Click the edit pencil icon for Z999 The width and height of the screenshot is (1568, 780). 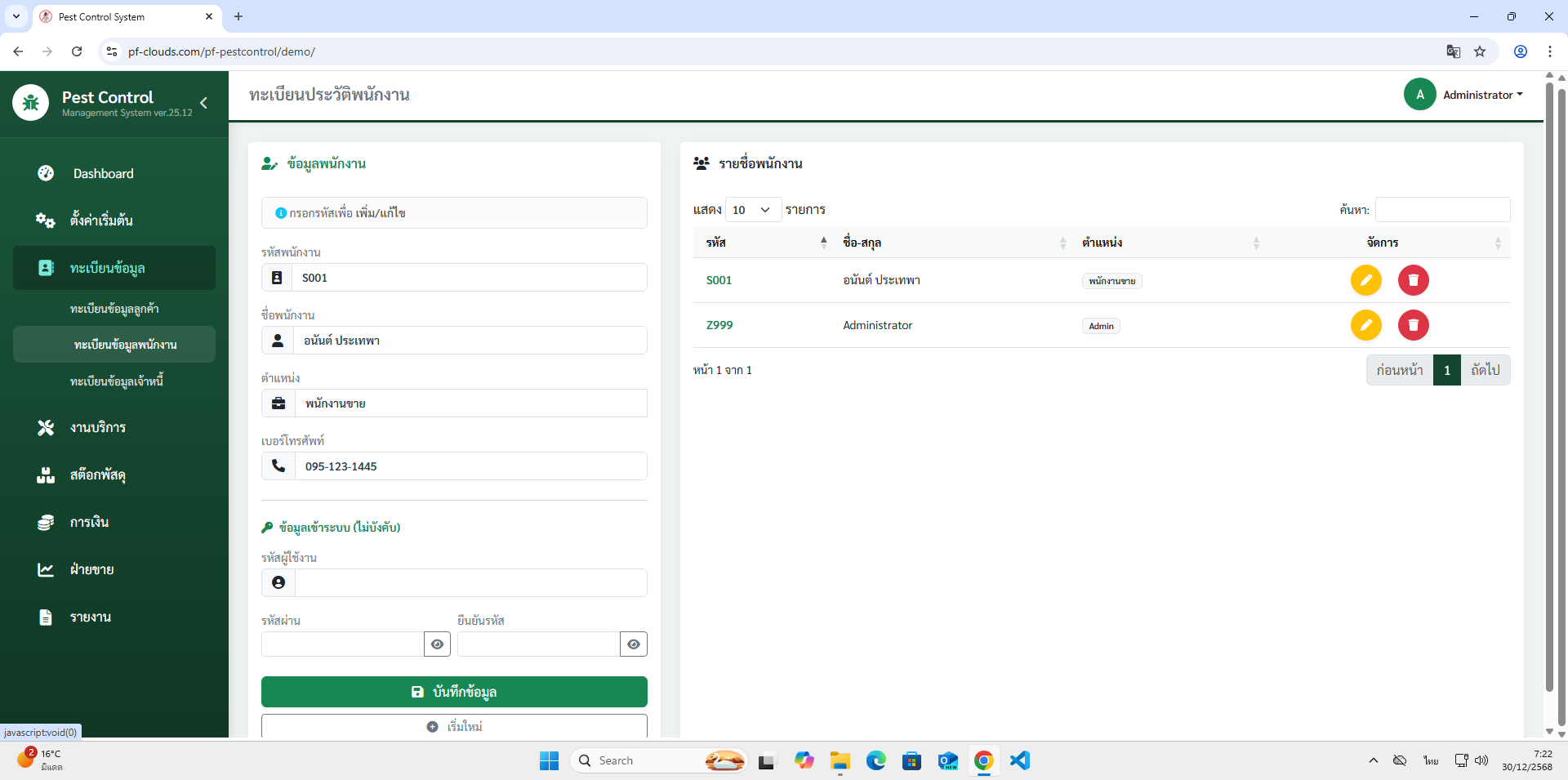(1365, 325)
